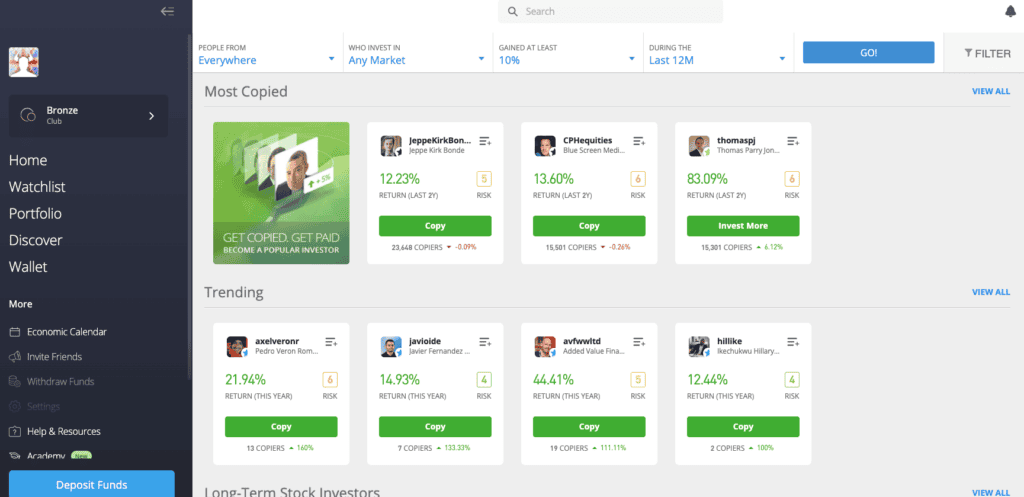The image size is (1024, 497).
Task: Add CPHequities to watchlist icon
Action: click(x=639, y=141)
